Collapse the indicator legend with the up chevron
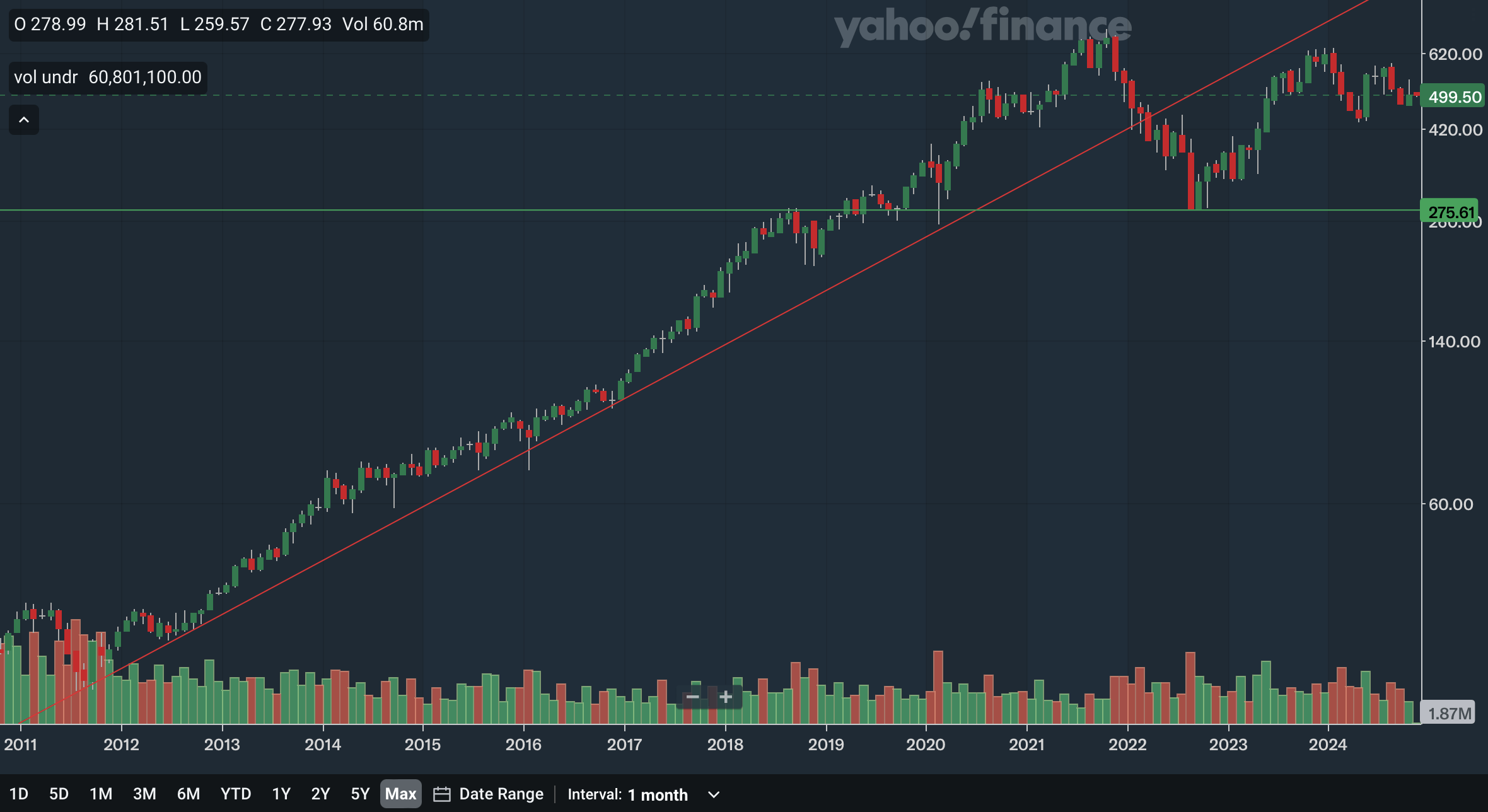The width and height of the screenshot is (1488, 812). coord(24,120)
